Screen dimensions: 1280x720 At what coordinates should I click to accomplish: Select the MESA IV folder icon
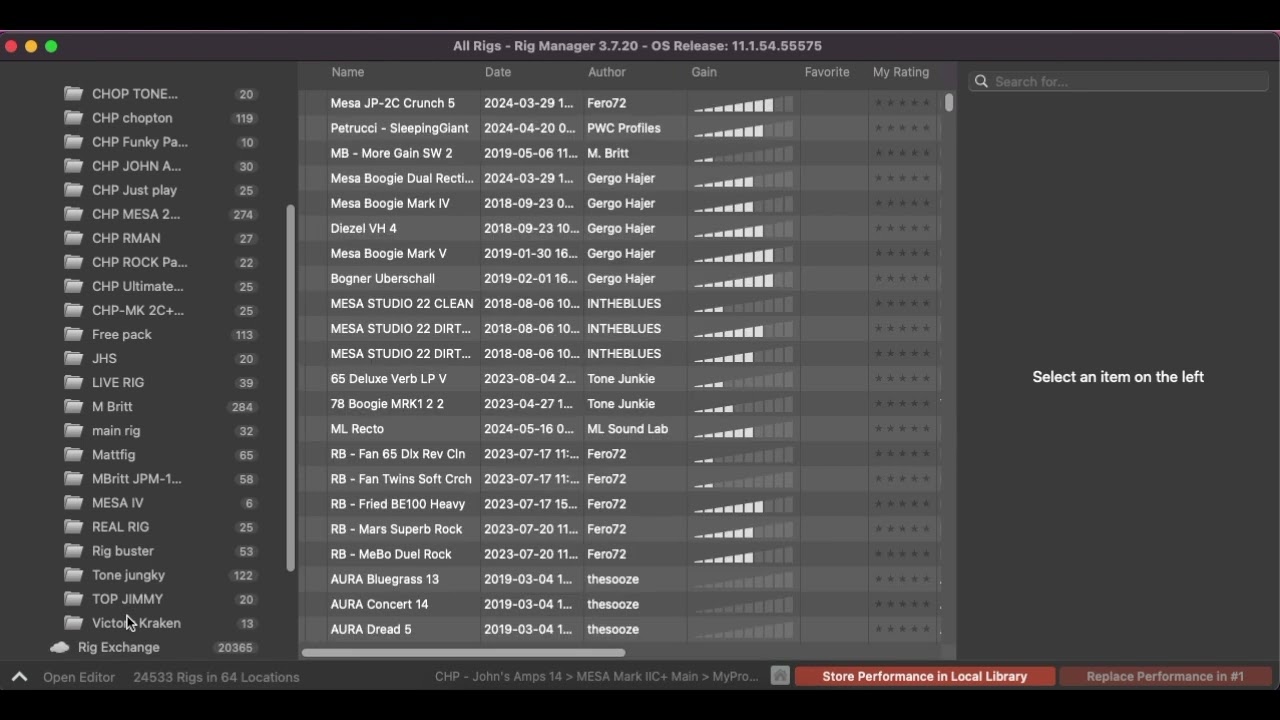(73, 502)
